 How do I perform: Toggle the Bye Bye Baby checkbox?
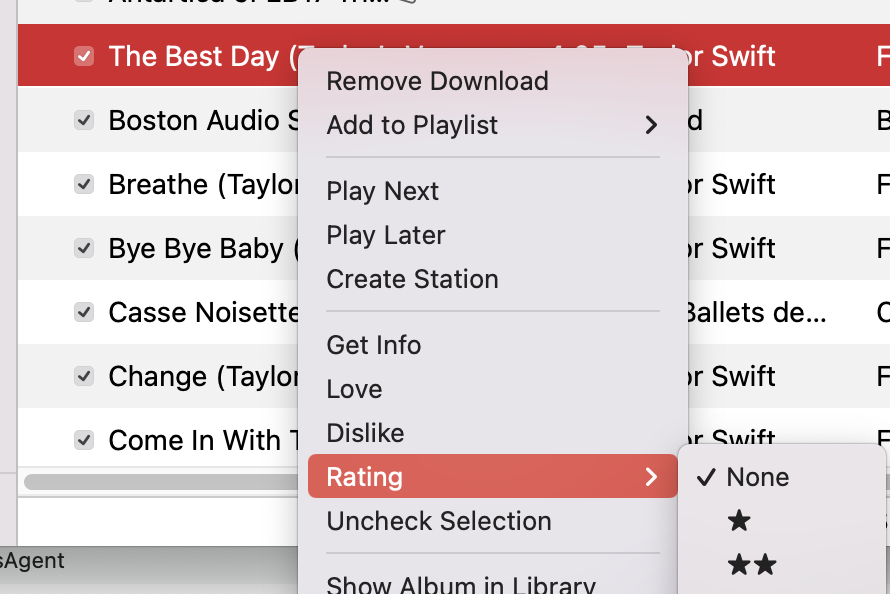(x=84, y=248)
